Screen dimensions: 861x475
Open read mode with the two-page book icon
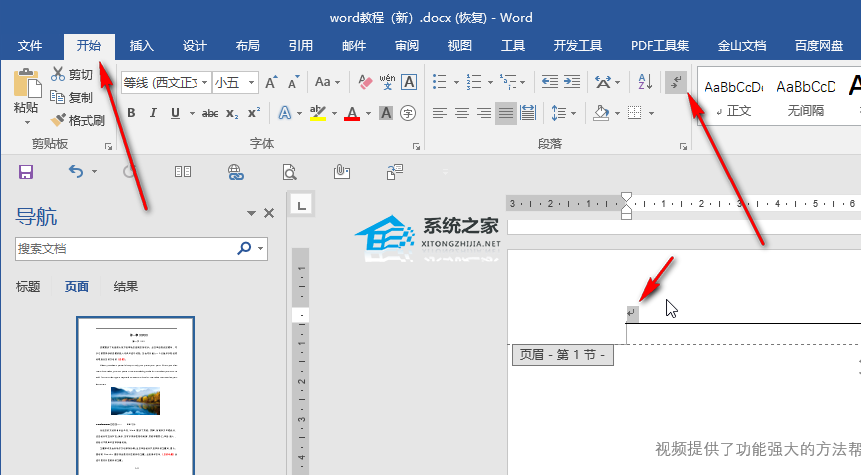click(x=183, y=172)
